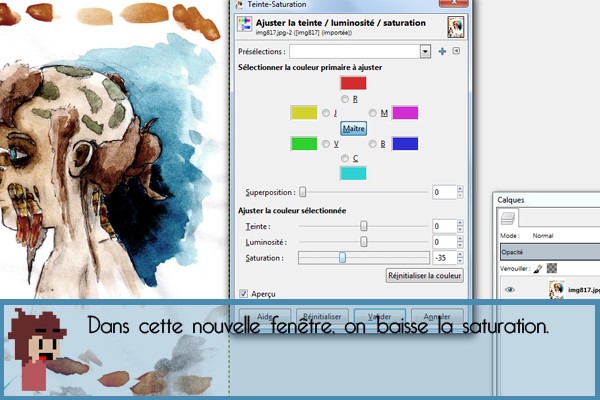
Task: Open the Layers tab icon in Calques panel
Action: click(508, 218)
